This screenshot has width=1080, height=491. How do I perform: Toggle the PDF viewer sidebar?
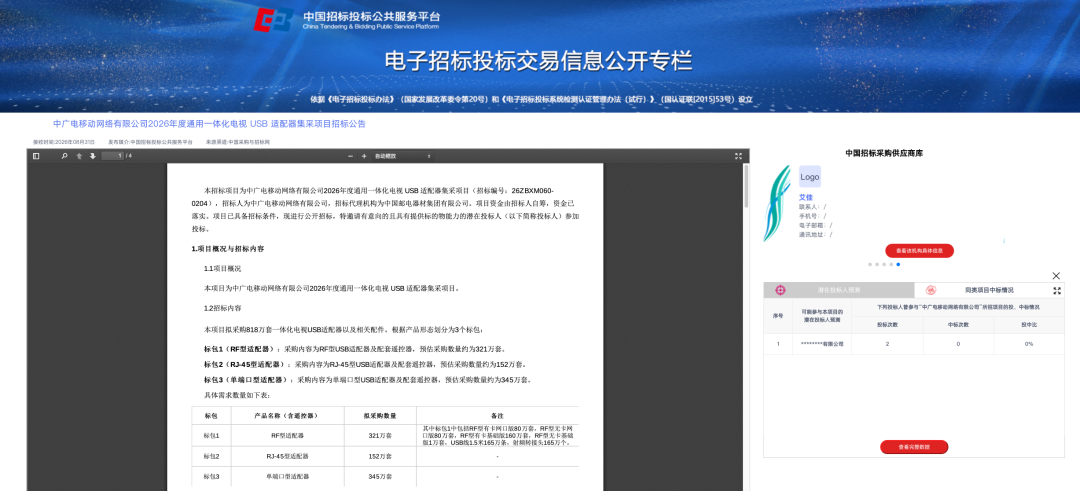[36, 156]
